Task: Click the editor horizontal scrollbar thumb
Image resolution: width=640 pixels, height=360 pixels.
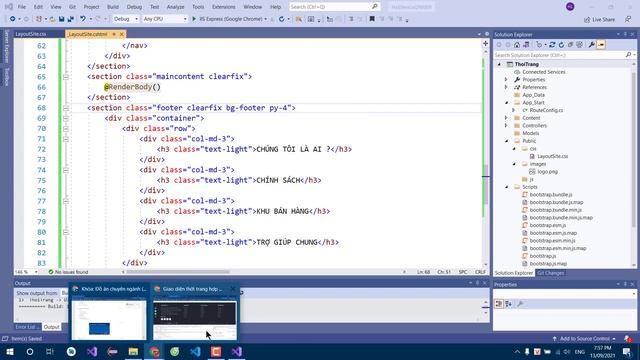Action: tap(178, 272)
